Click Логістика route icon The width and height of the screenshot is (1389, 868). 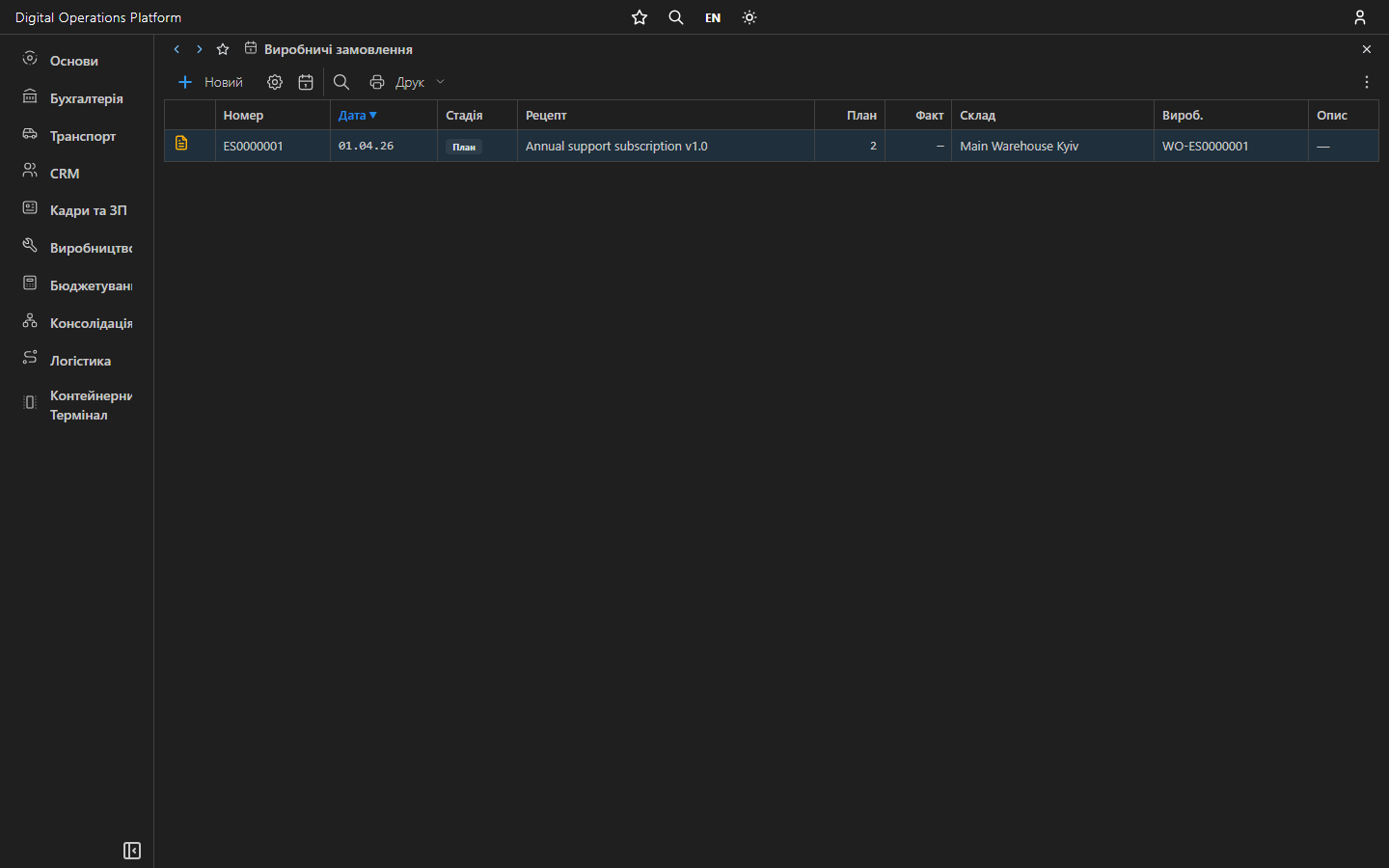[30, 358]
